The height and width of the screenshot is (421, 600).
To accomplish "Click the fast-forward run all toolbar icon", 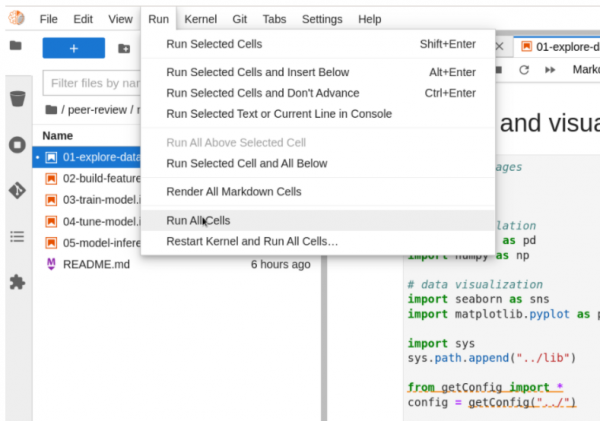I will click(x=550, y=70).
